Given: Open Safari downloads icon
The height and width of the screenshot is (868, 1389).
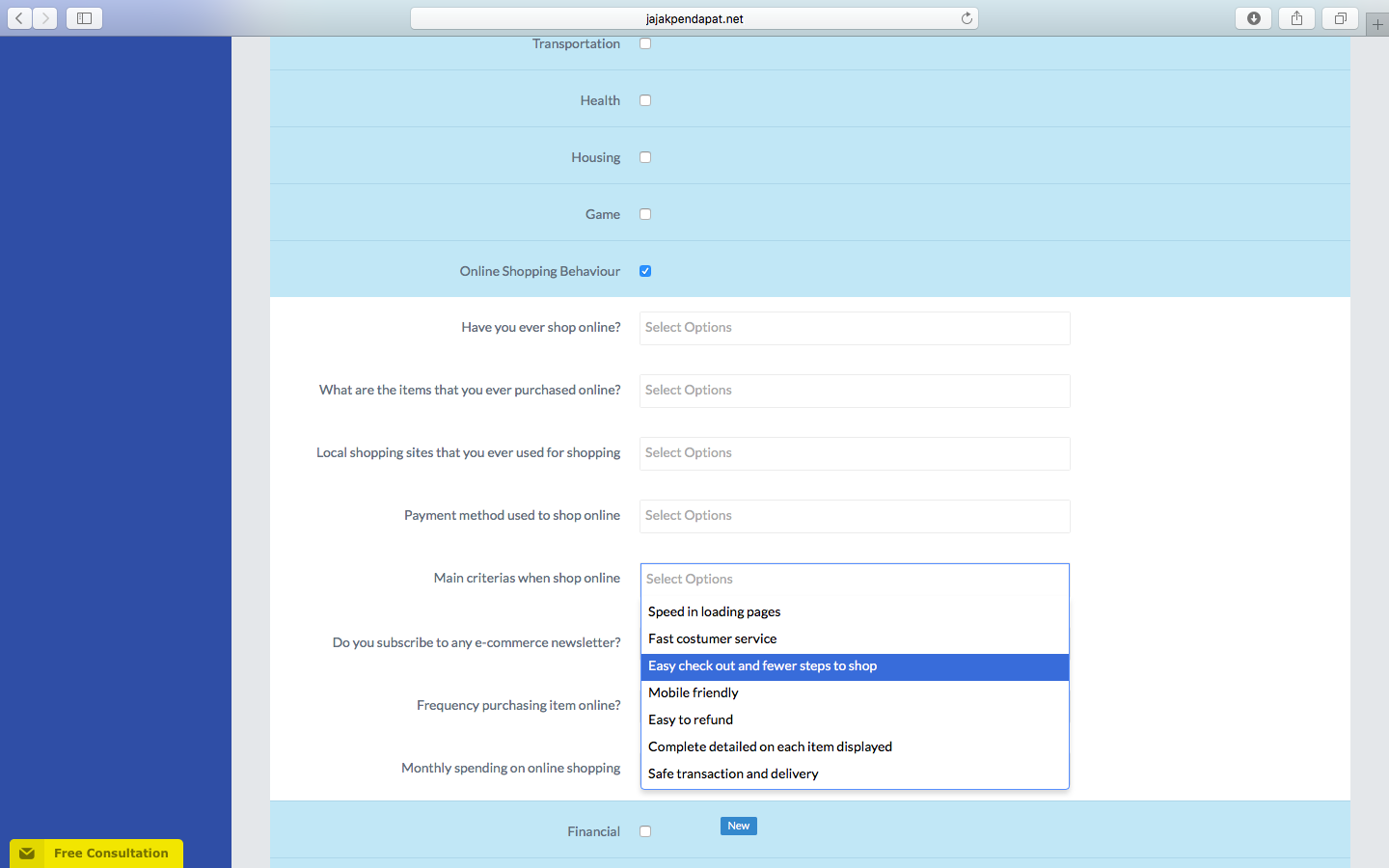Looking at the screenshot, I should (1254, 18).
